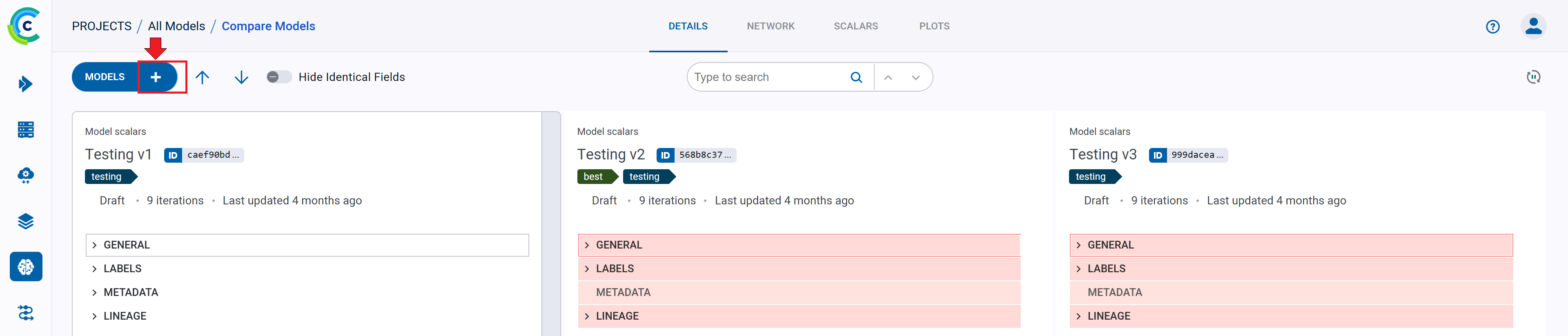Jump to next search result chevron

click(x=915, y=77)
